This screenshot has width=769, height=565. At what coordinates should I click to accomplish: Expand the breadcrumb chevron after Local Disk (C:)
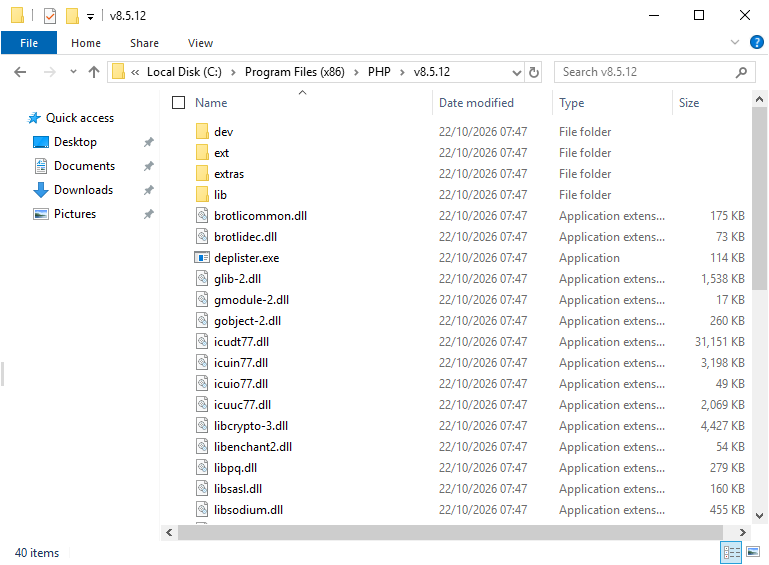(233, 73)
